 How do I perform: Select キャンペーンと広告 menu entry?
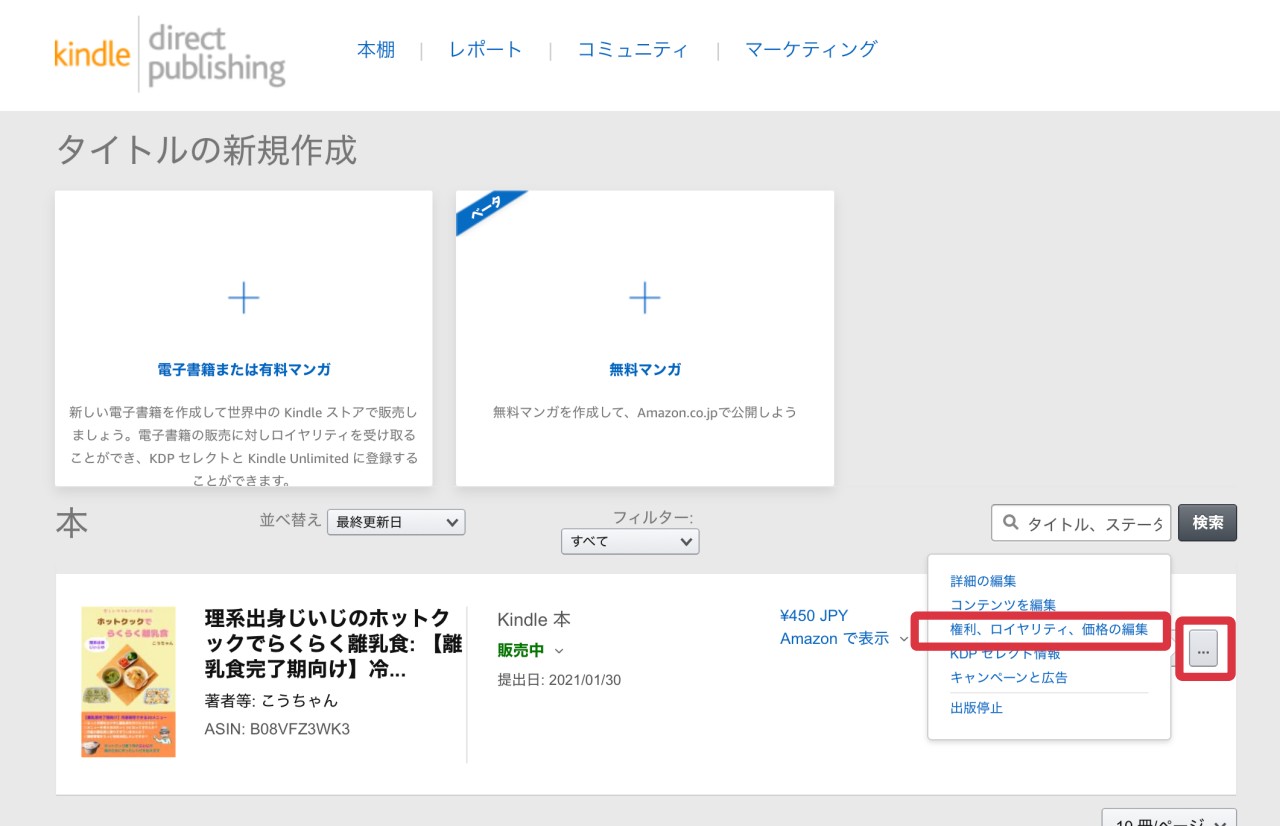1009,678
